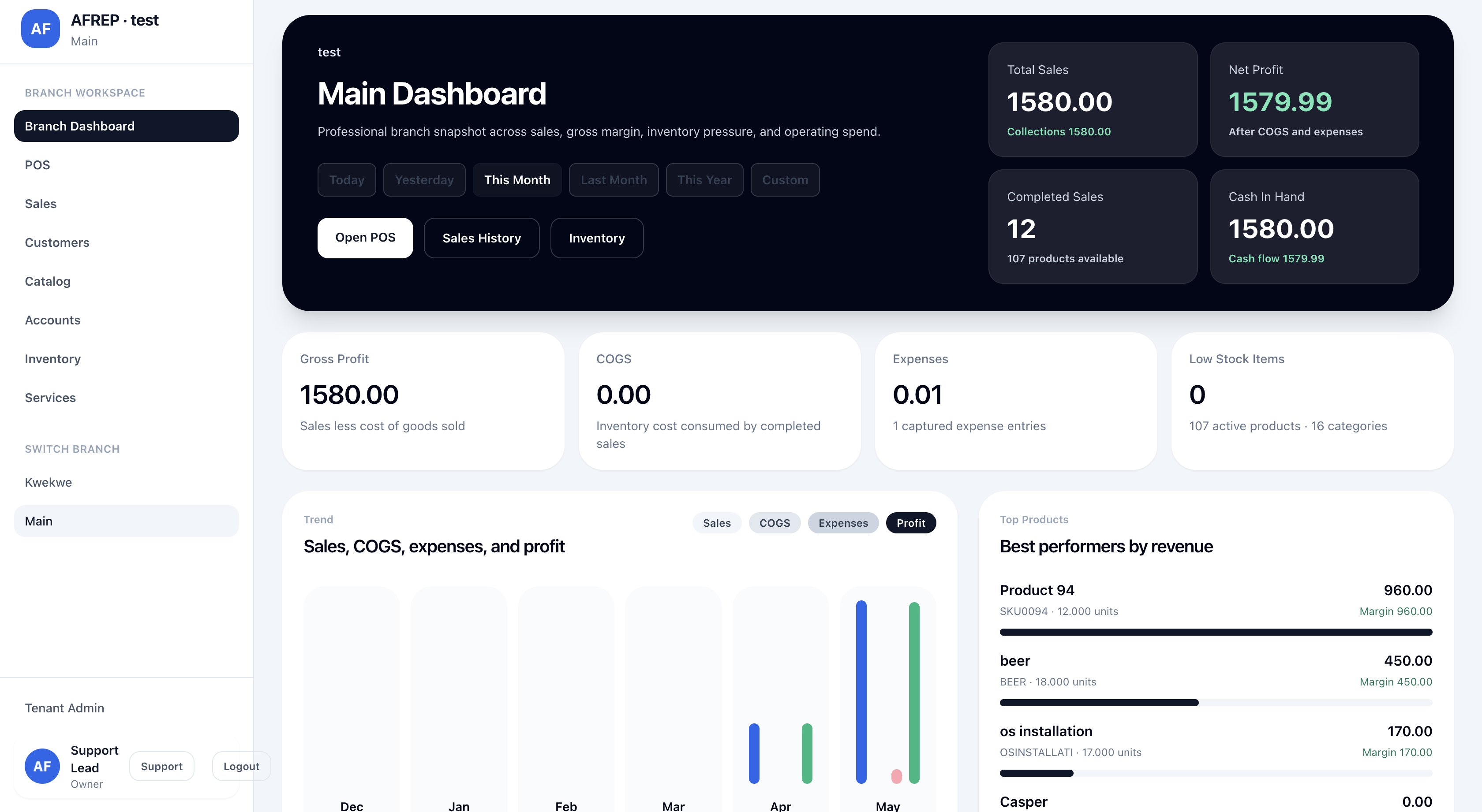Screen dimensions: 1482x812
Task: Toggle the COGS trend series
Action: click(775, 523)
